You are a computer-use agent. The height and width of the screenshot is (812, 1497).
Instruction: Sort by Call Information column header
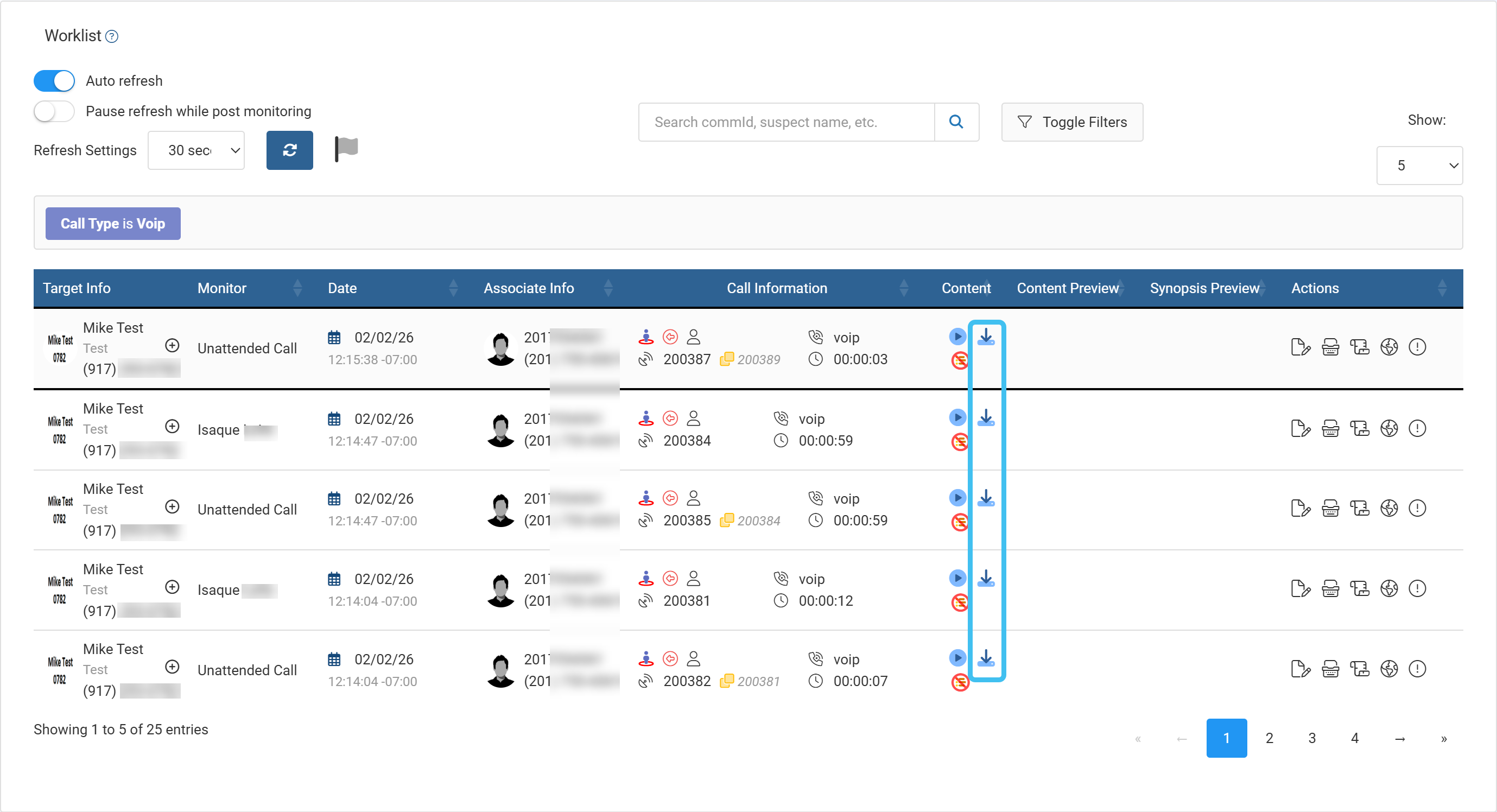click(x=776, y=288)
